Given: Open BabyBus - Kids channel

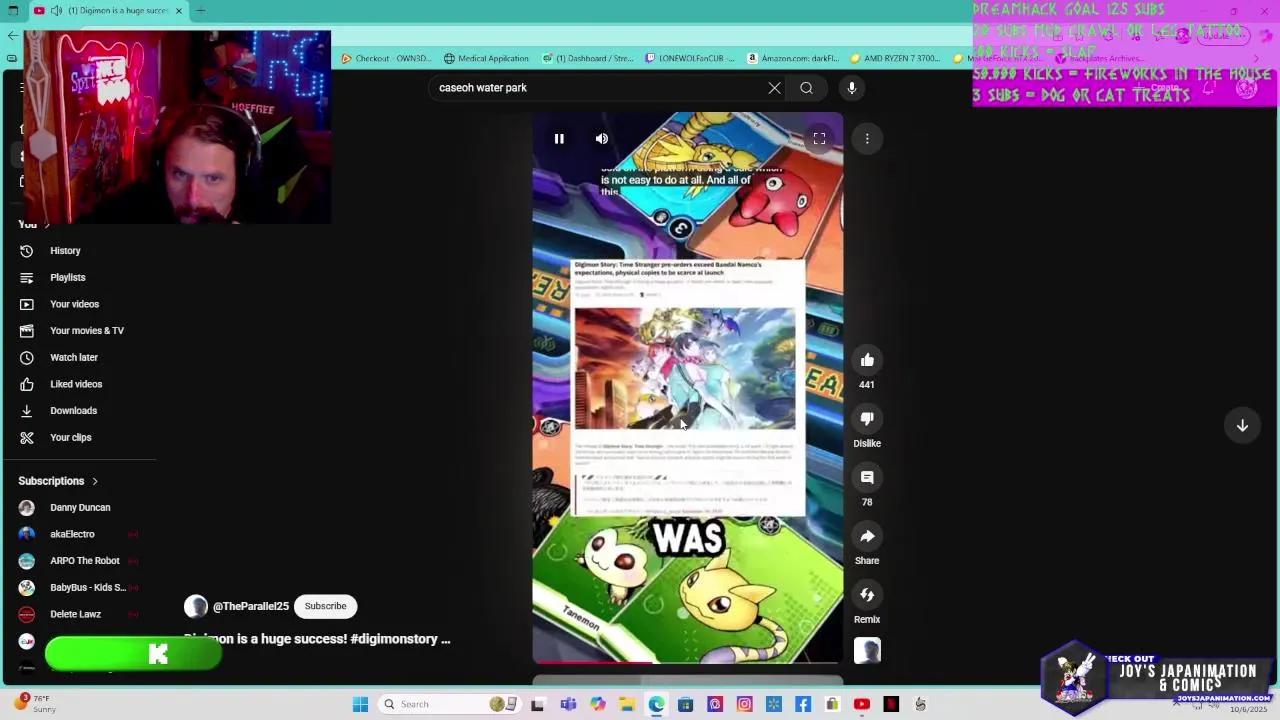Looking at the screenshot, I should (x=87, y=588).
